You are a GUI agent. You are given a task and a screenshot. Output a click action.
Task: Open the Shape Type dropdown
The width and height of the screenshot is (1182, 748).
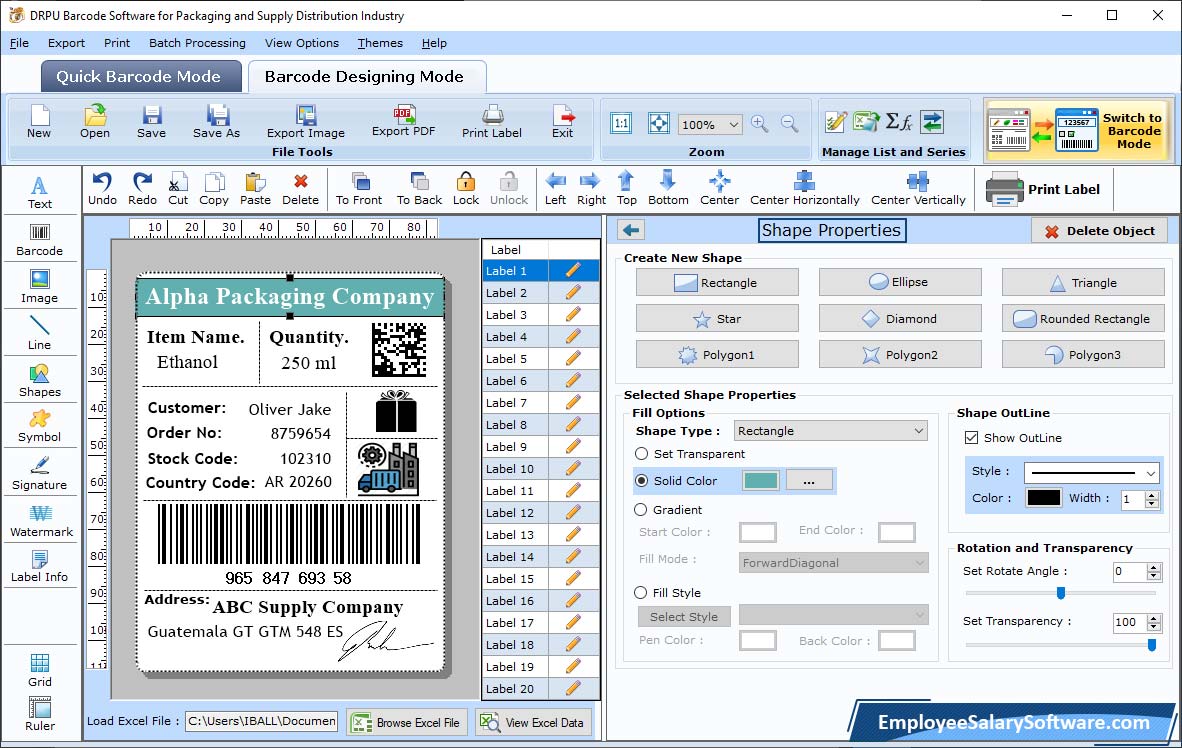point(830,431)
